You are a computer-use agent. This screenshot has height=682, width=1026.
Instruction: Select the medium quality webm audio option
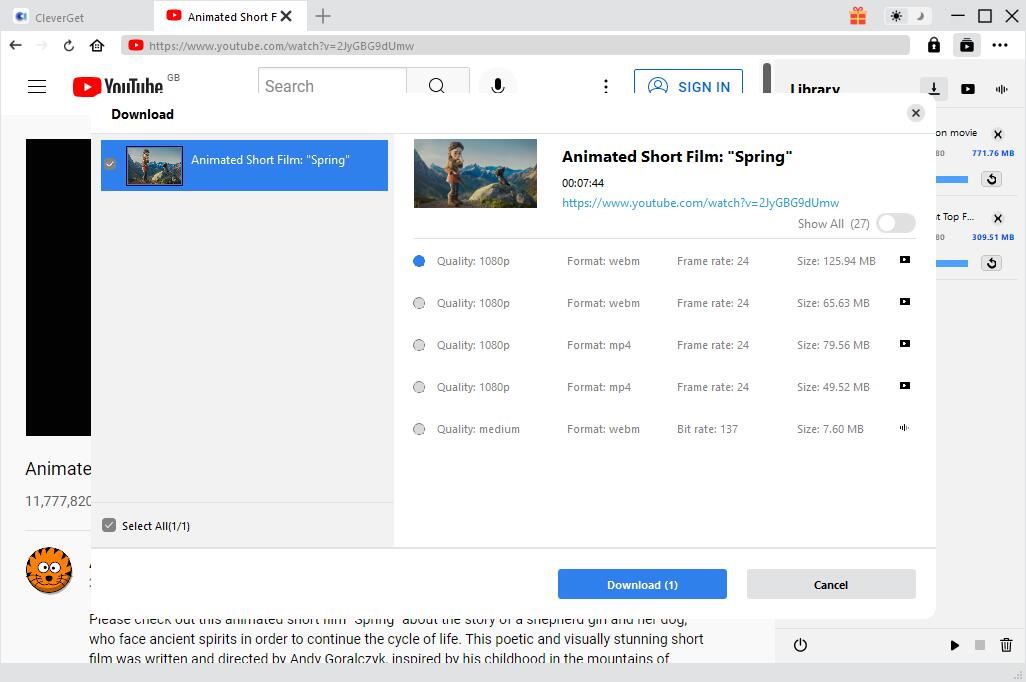tap(419, 429)
